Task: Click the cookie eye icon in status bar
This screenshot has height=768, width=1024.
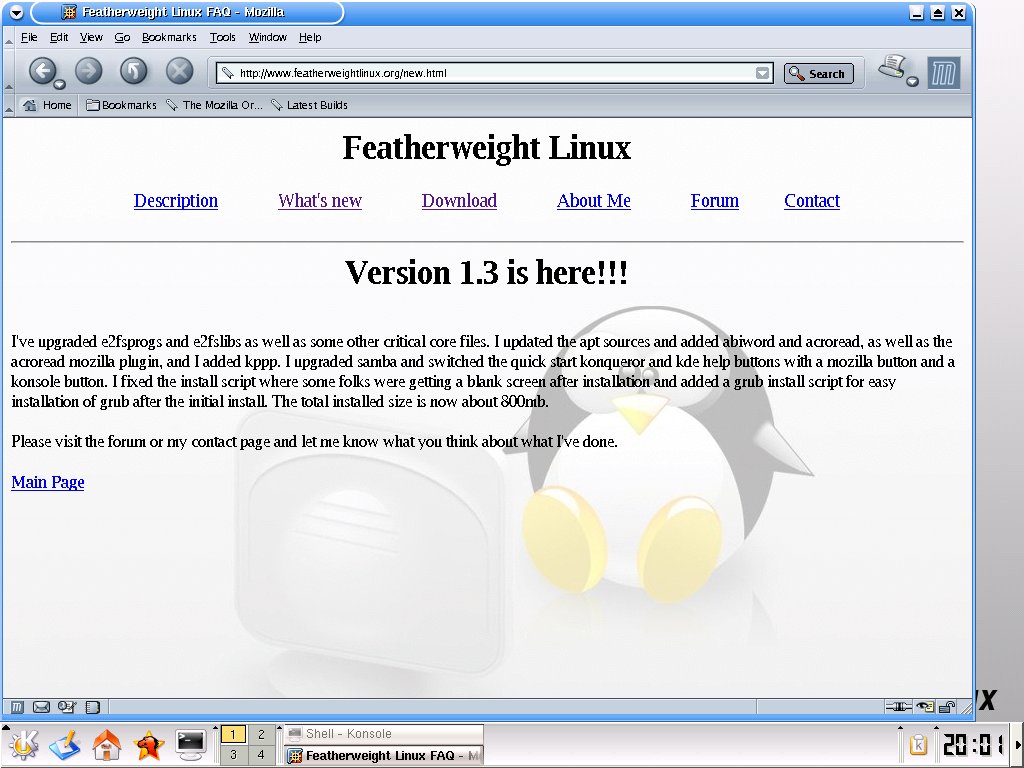Action: coord(925,707)
